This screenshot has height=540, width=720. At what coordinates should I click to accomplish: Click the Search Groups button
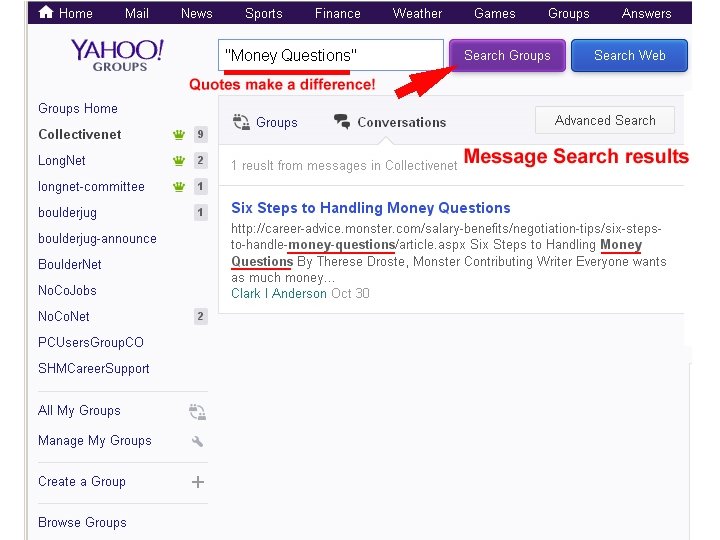click(x=507, y=56)
